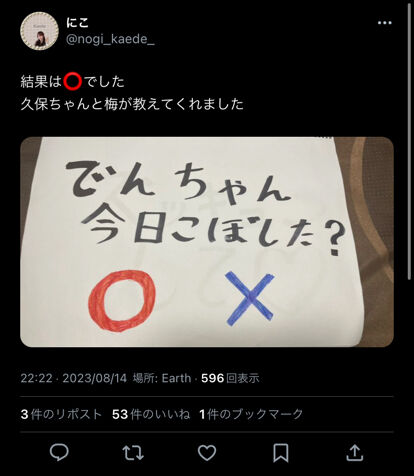Screen dimensions: 414x476
Task: Open the display name にこ
Action: click(x=77, y=23)
